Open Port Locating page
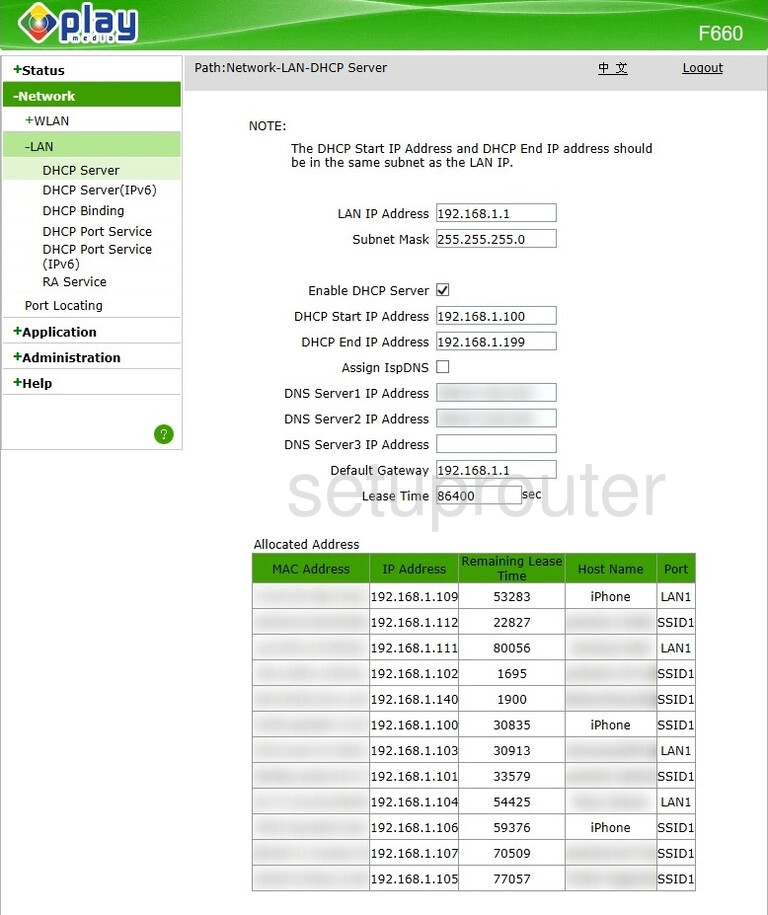Screen dimensions: 768x915 [x=64, y=306]
